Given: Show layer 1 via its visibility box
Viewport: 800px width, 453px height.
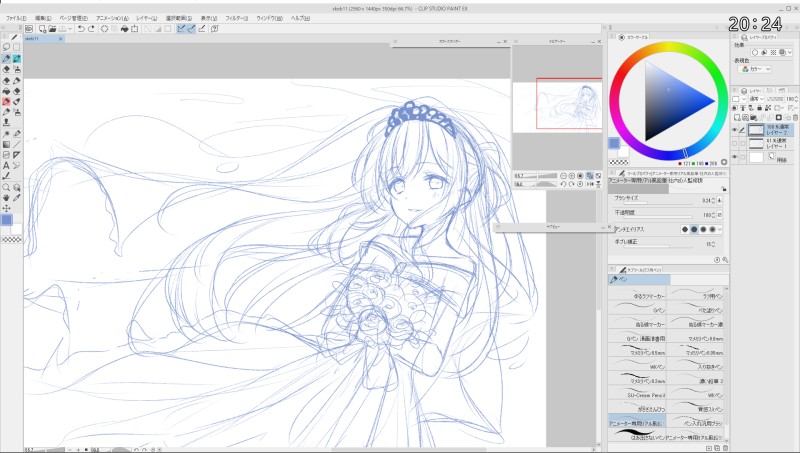Looking at the screenshot, I should pyautogui.click(x=735, y=144).
